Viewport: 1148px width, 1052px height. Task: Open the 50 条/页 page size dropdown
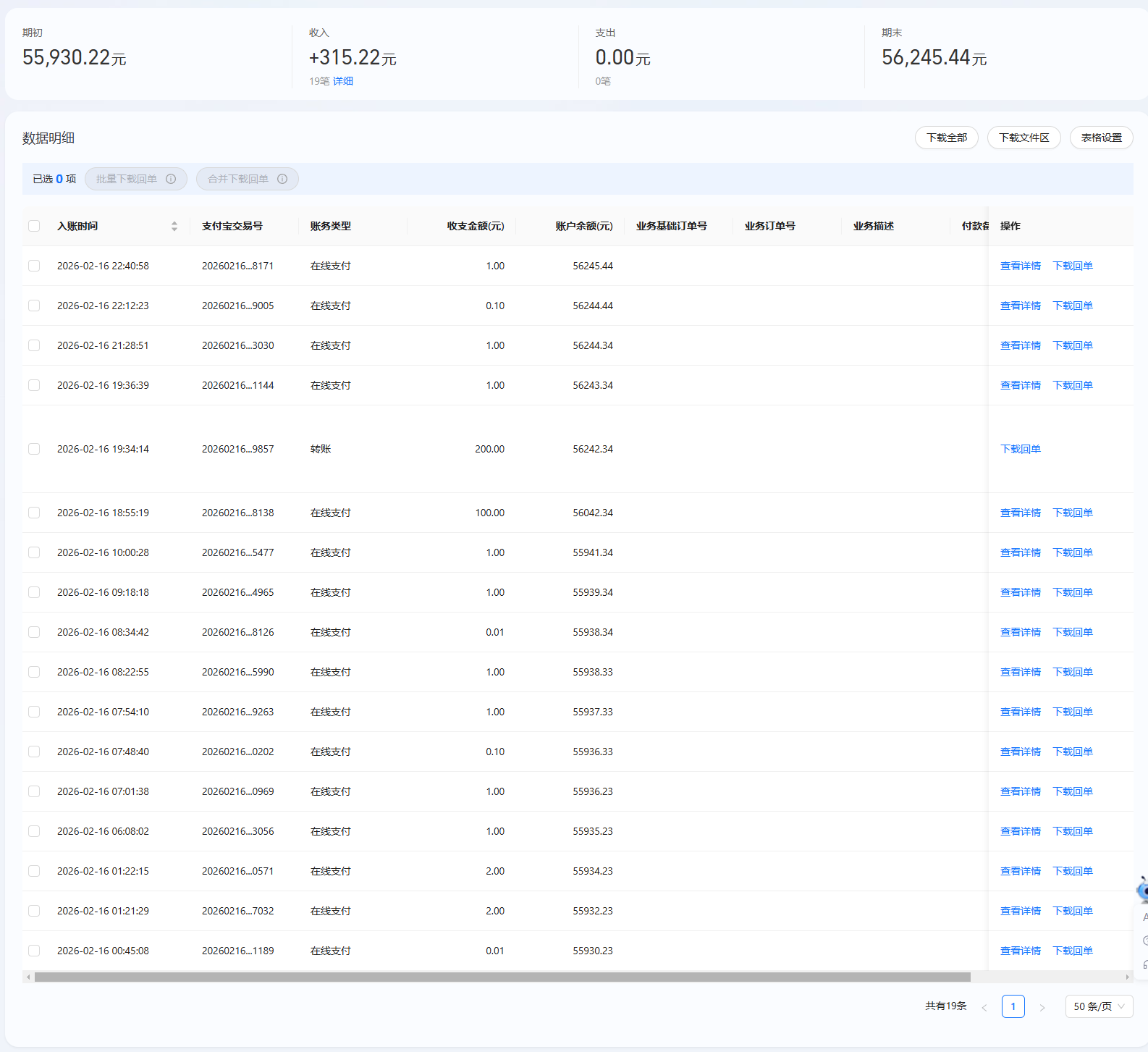(1098, 1006)
